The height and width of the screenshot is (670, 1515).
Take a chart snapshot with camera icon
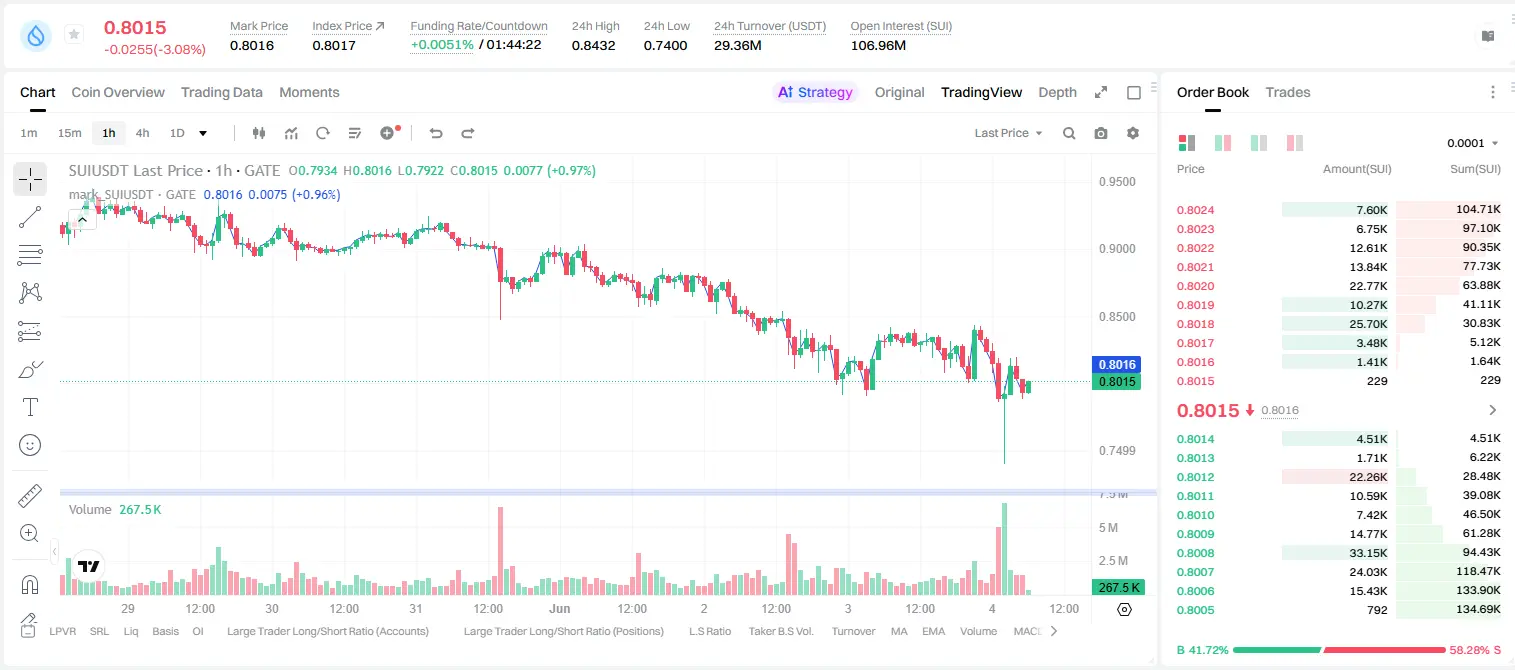click(x=1101, y=133)
